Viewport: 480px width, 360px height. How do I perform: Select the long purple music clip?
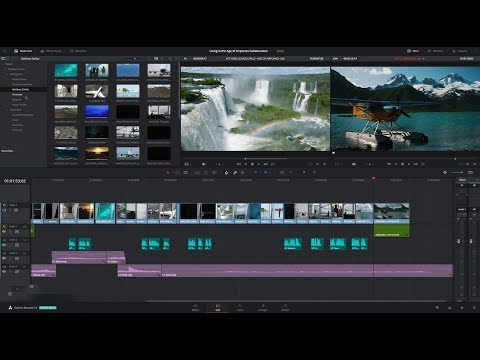coord(307,271)
